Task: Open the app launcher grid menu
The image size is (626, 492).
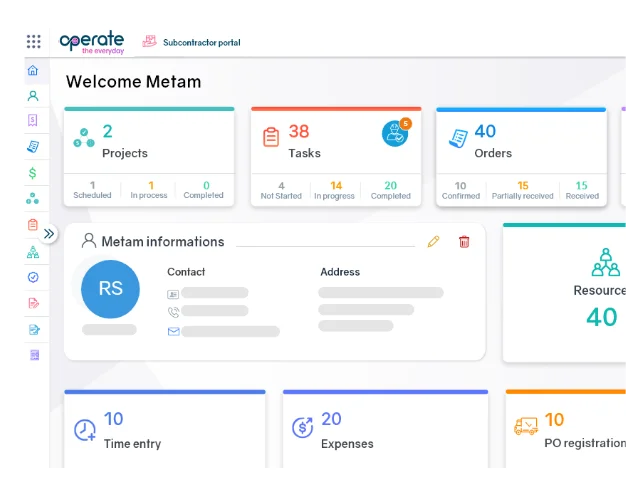Action: pos(34,42)
